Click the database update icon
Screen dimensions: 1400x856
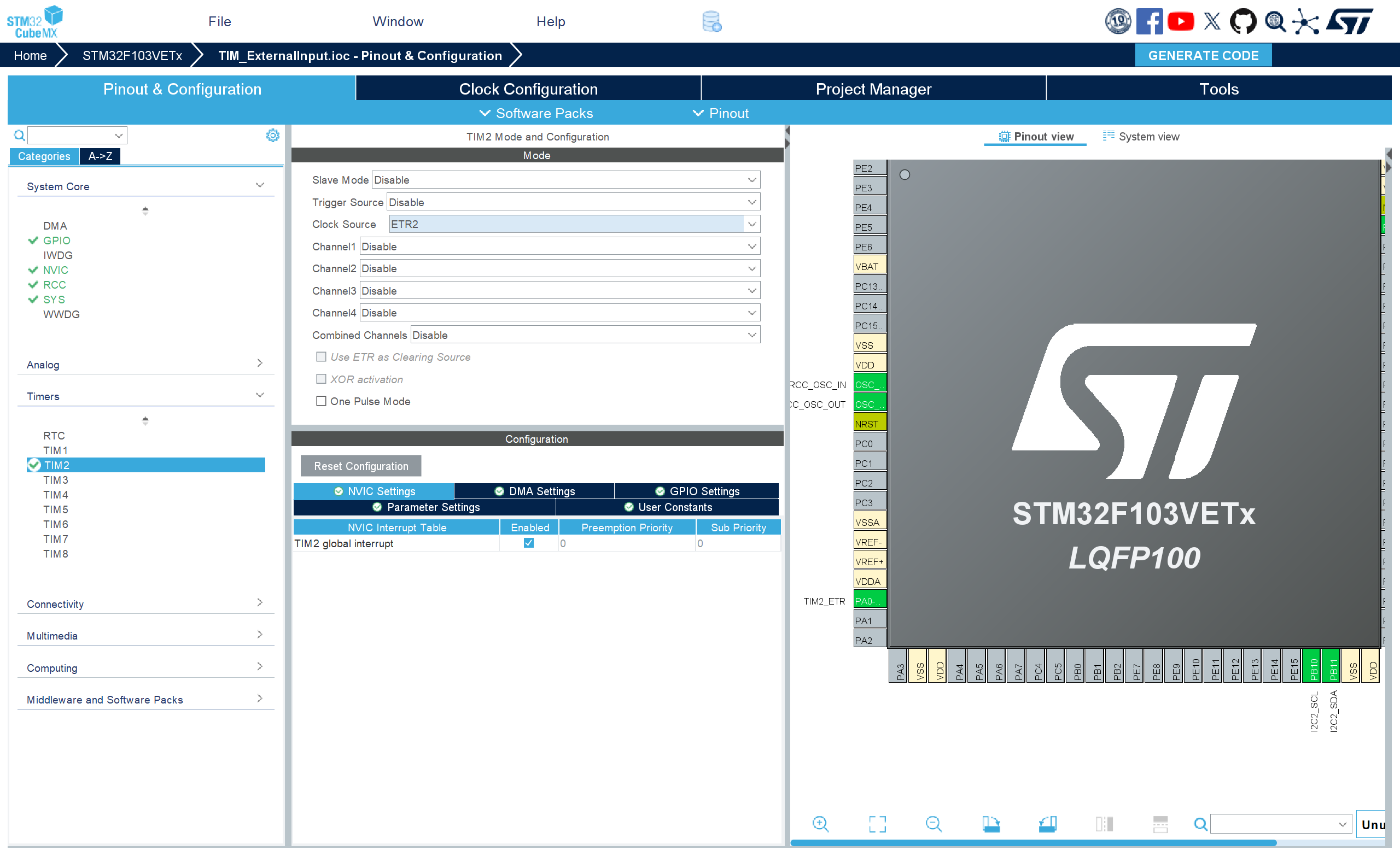click(711, 21)
